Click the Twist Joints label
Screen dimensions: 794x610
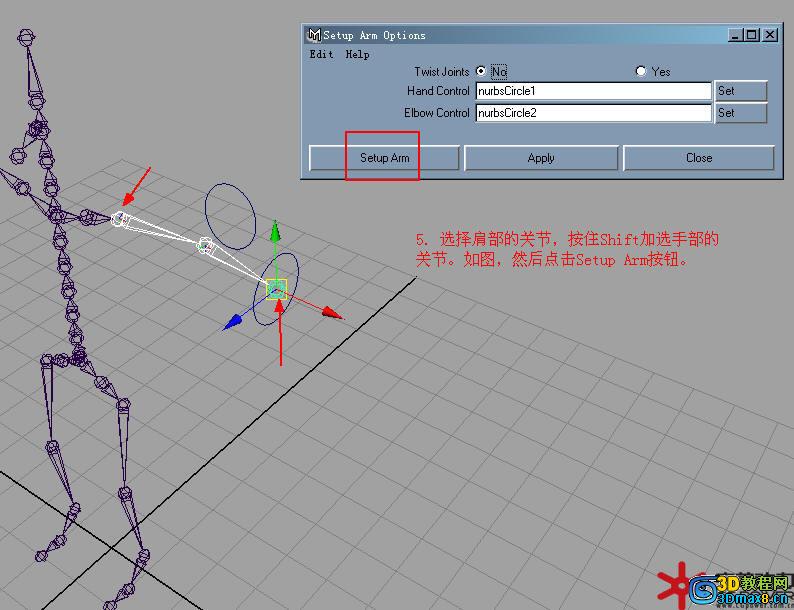pyautogui.click(x=442, y=72)
